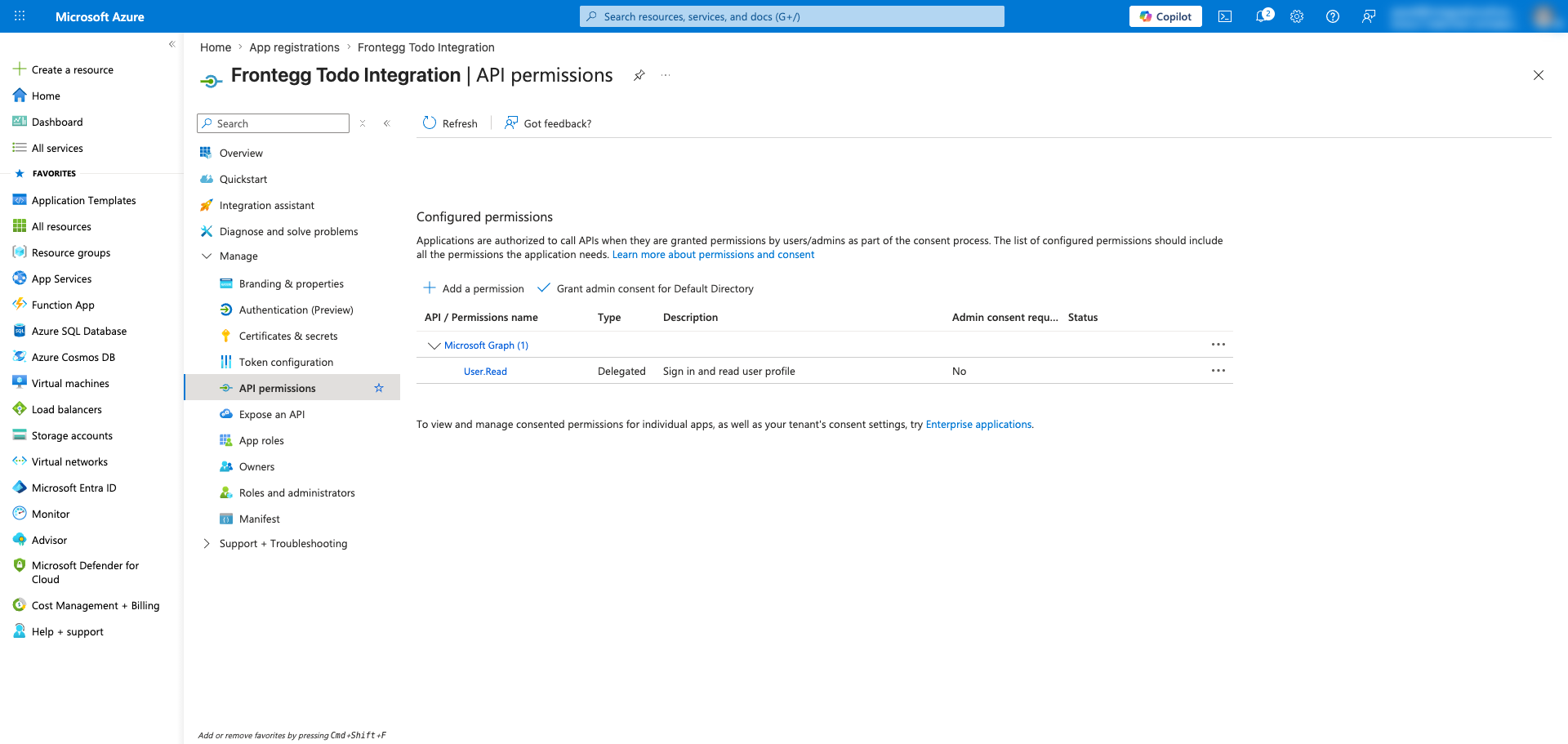The width and height of the screenshot is (1568, 744).
Task: Click the resource menu Search field
Action: 273,123
